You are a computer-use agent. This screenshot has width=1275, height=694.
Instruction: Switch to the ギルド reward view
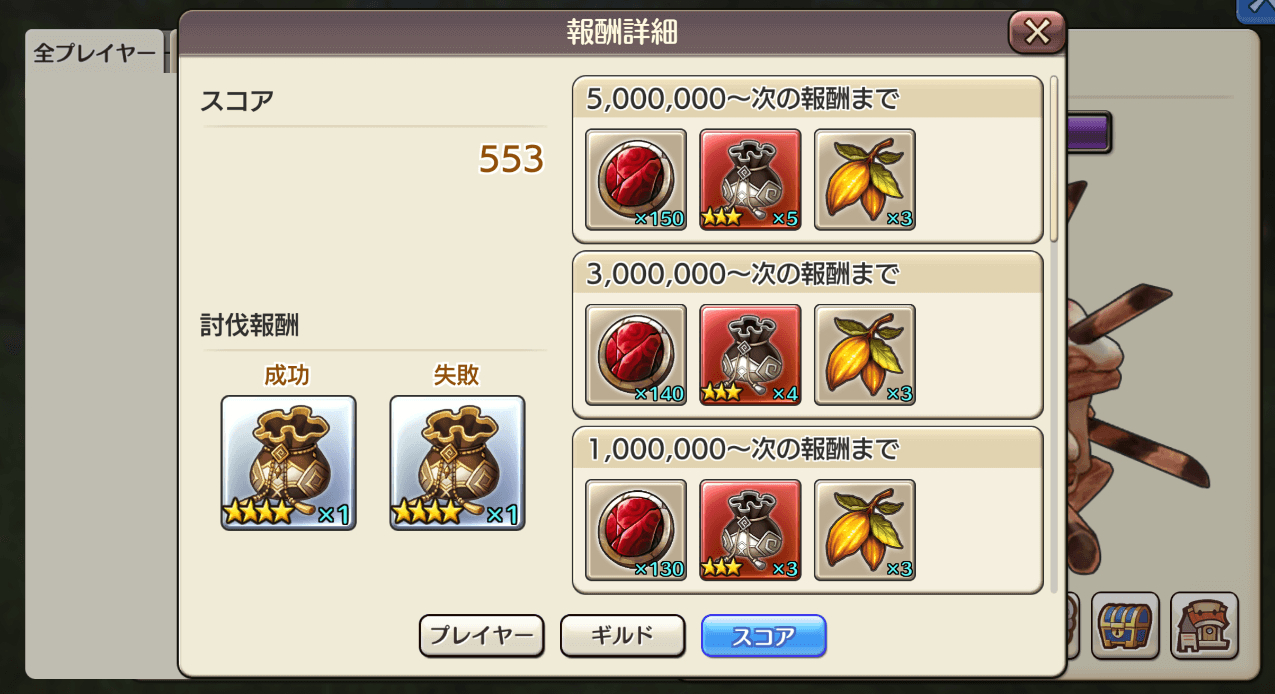pos(622,635)
